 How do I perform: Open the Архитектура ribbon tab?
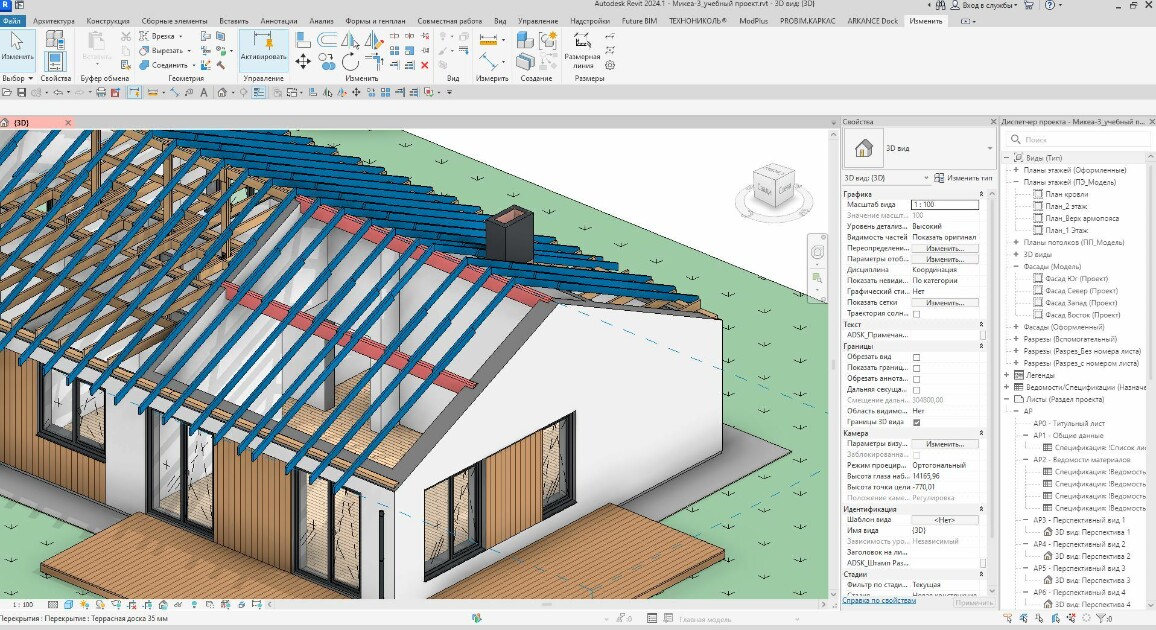[x=54, y=21]
